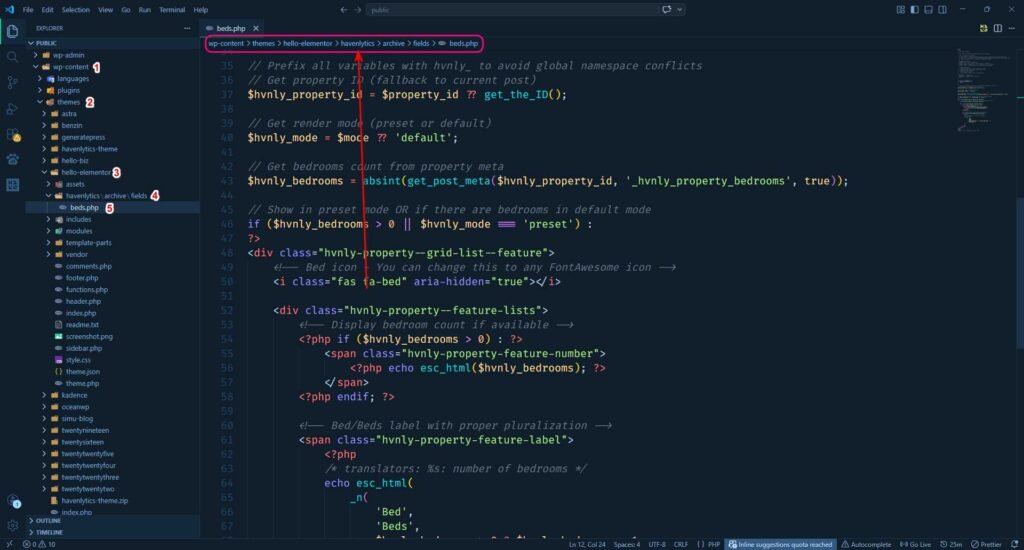
Task: Toggle the primary side bar visibility
Action: (x=915, y=9)
